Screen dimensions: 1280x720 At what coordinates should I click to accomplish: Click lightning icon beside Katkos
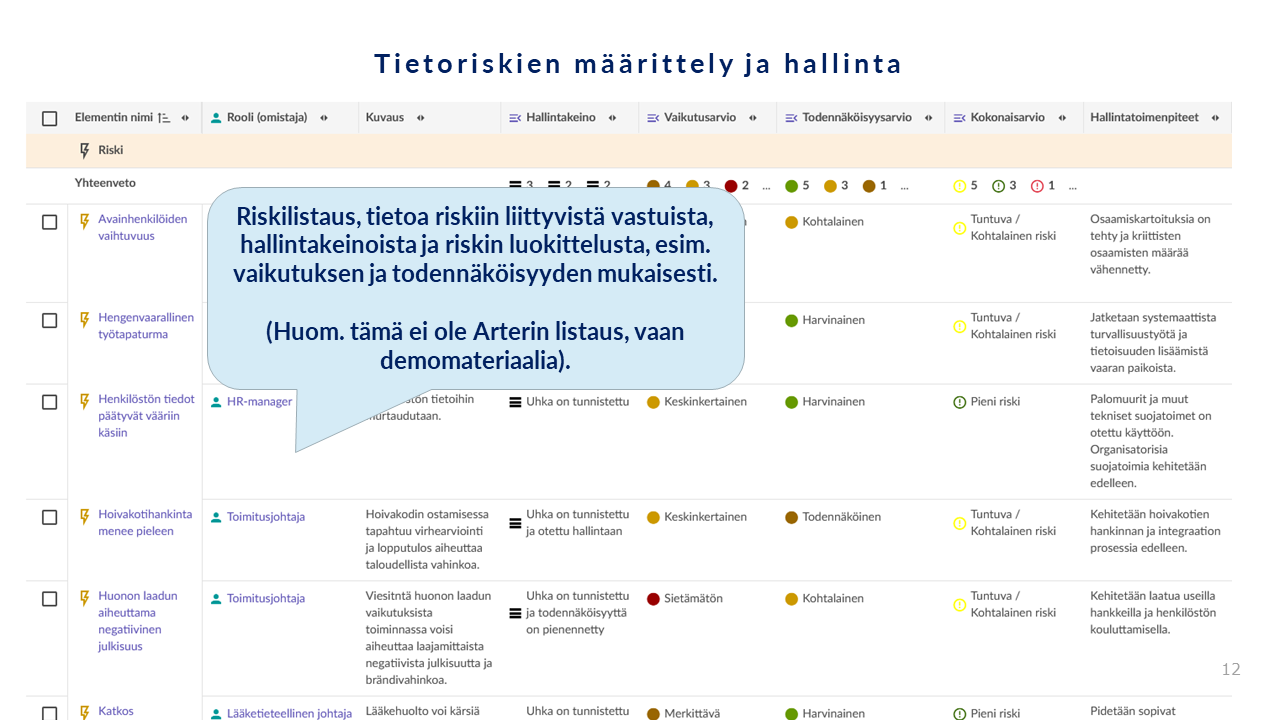click(x=85, y=712)
